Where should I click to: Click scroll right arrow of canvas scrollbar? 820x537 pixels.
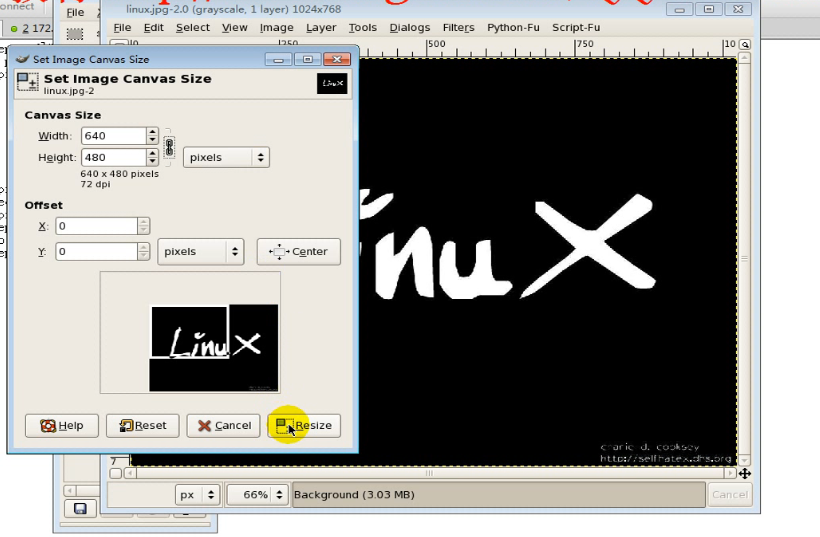731,473
